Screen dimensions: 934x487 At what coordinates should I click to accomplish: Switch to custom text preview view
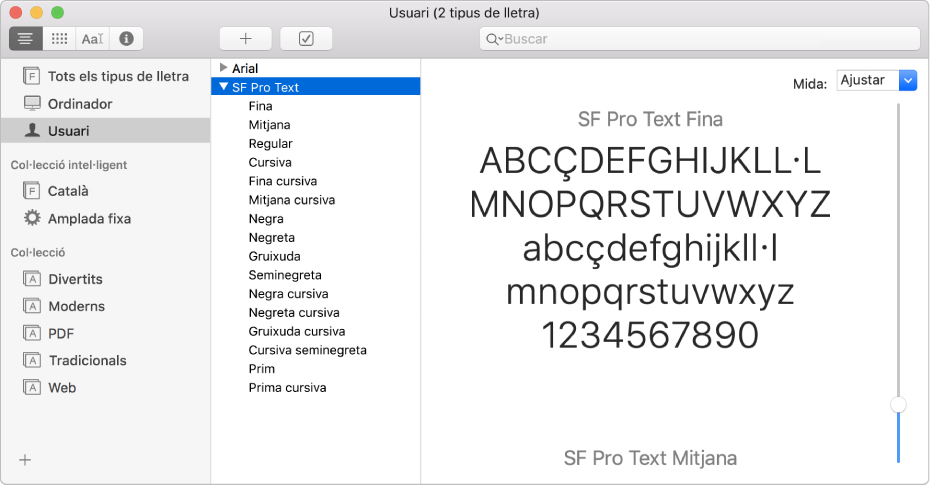coord(92,39)
